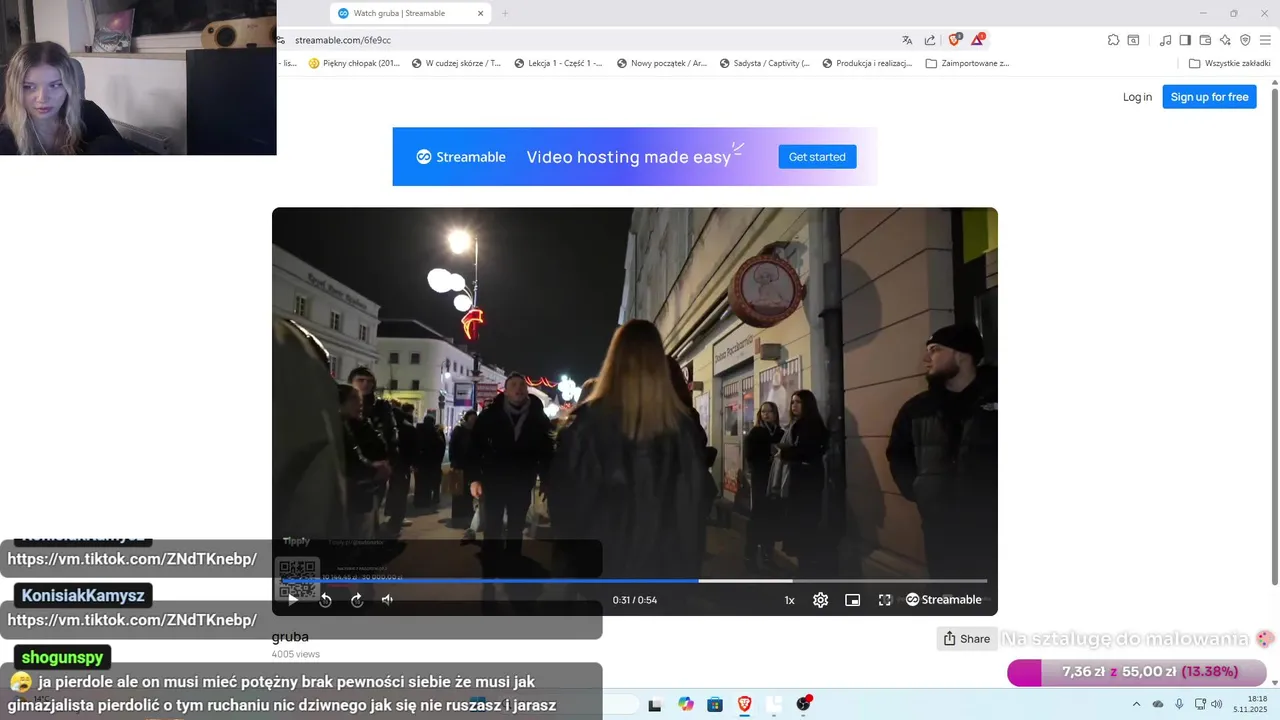Screen dimensions: 1280x720
Task: Close the Watch gruba tab
Action: [480, 13]
